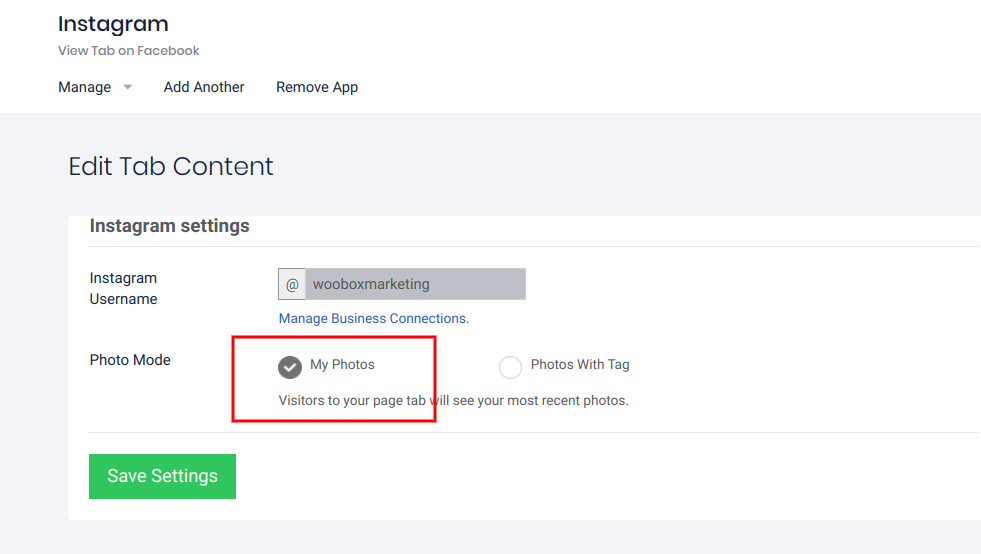
Task: Select Add Another in the top menu
Action: coord(204,87)
